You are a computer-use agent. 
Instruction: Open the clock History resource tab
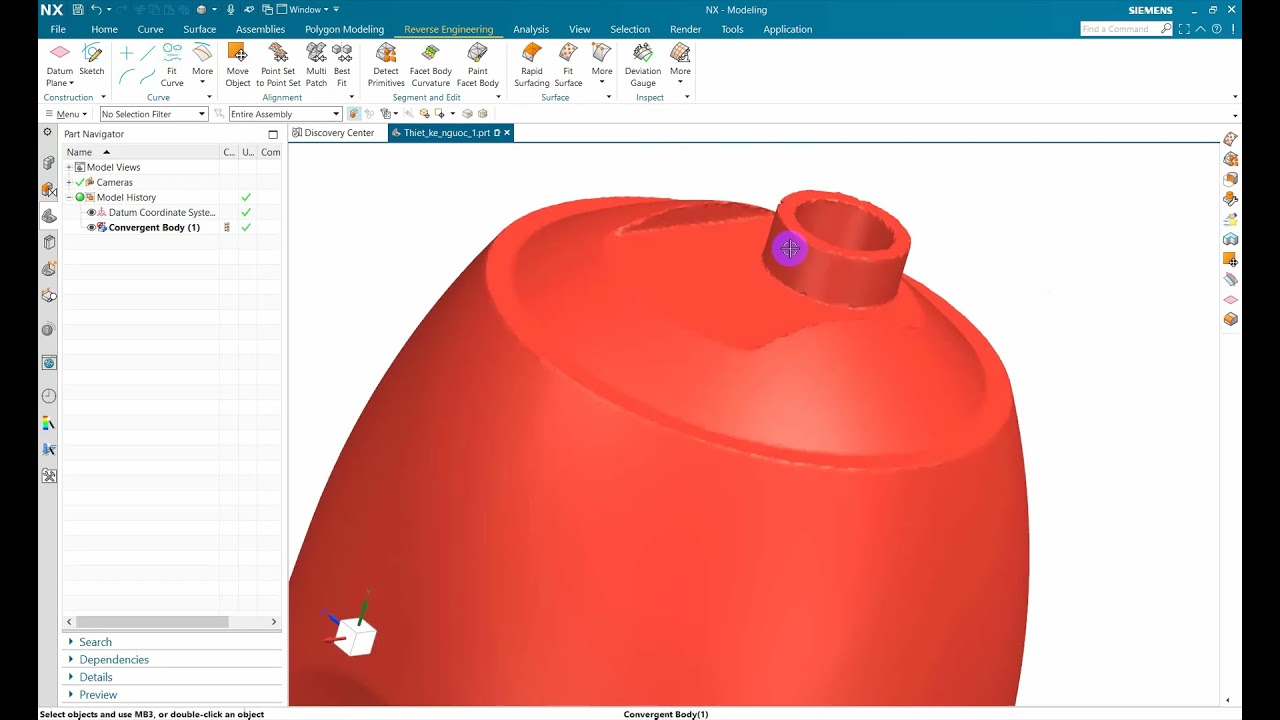point(49,396)
